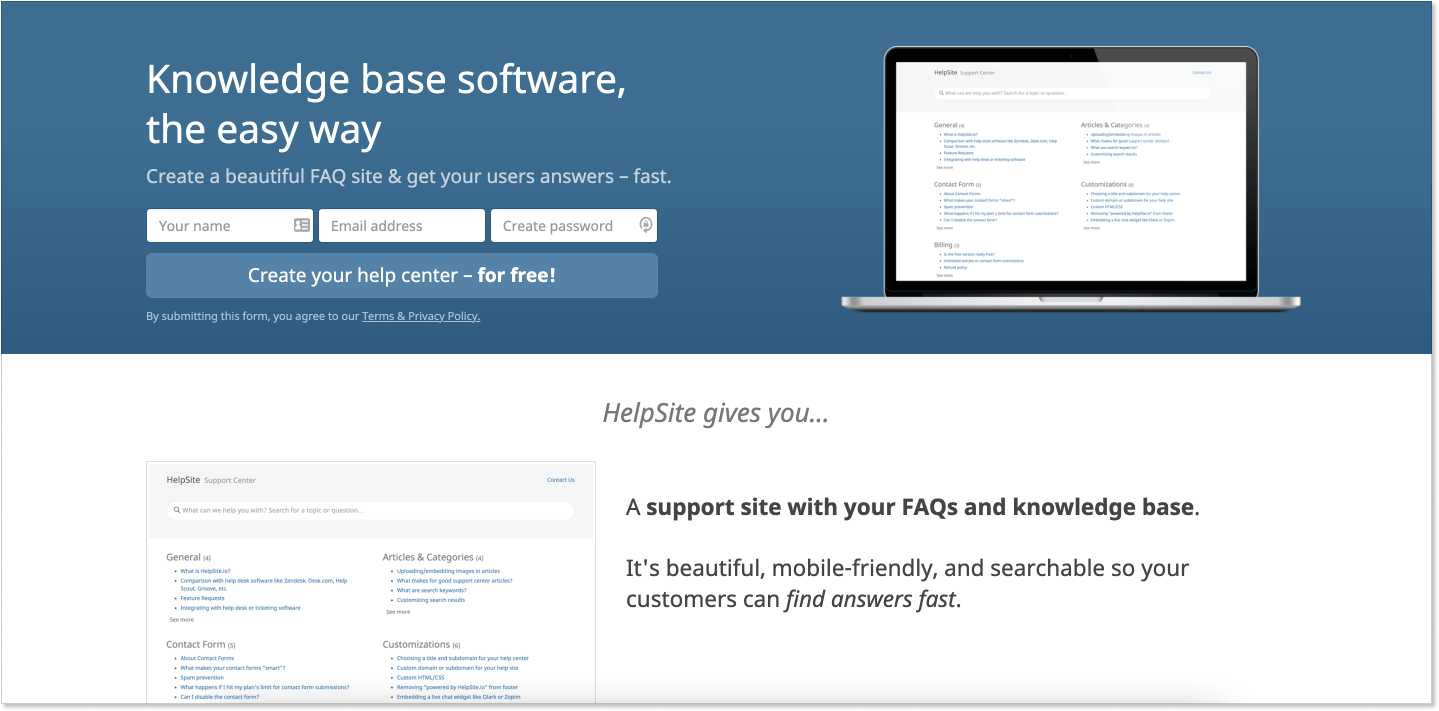Open the Terms & Privacy Policy link
The width and height of the screenshot is (1439, 711).
pyautogui.click(x=421, y=316)
